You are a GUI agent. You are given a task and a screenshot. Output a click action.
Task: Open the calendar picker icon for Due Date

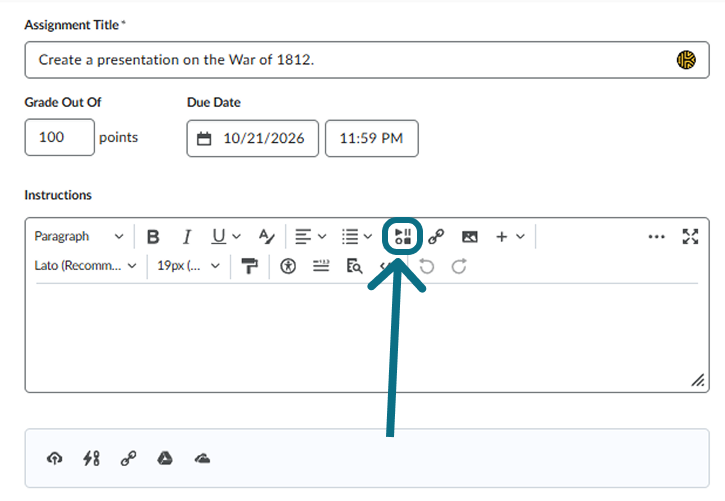pos(204,138)
